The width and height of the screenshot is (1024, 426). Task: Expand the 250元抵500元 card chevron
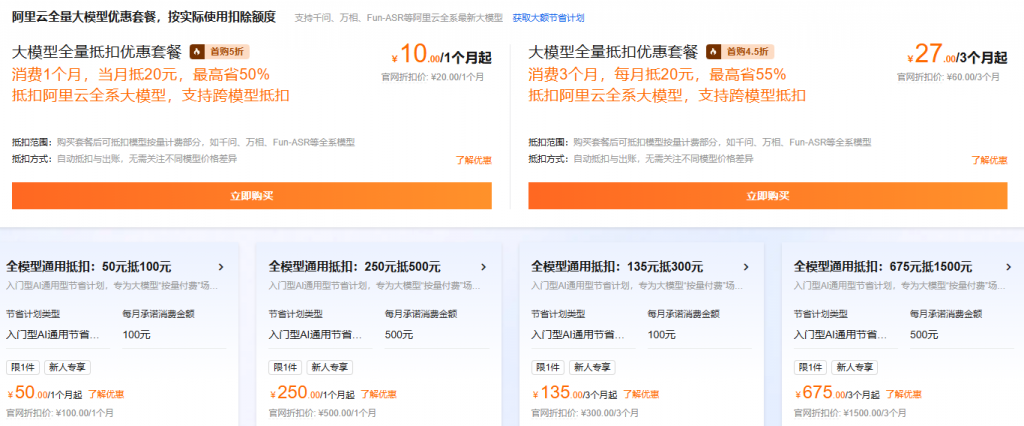(483, 267)
